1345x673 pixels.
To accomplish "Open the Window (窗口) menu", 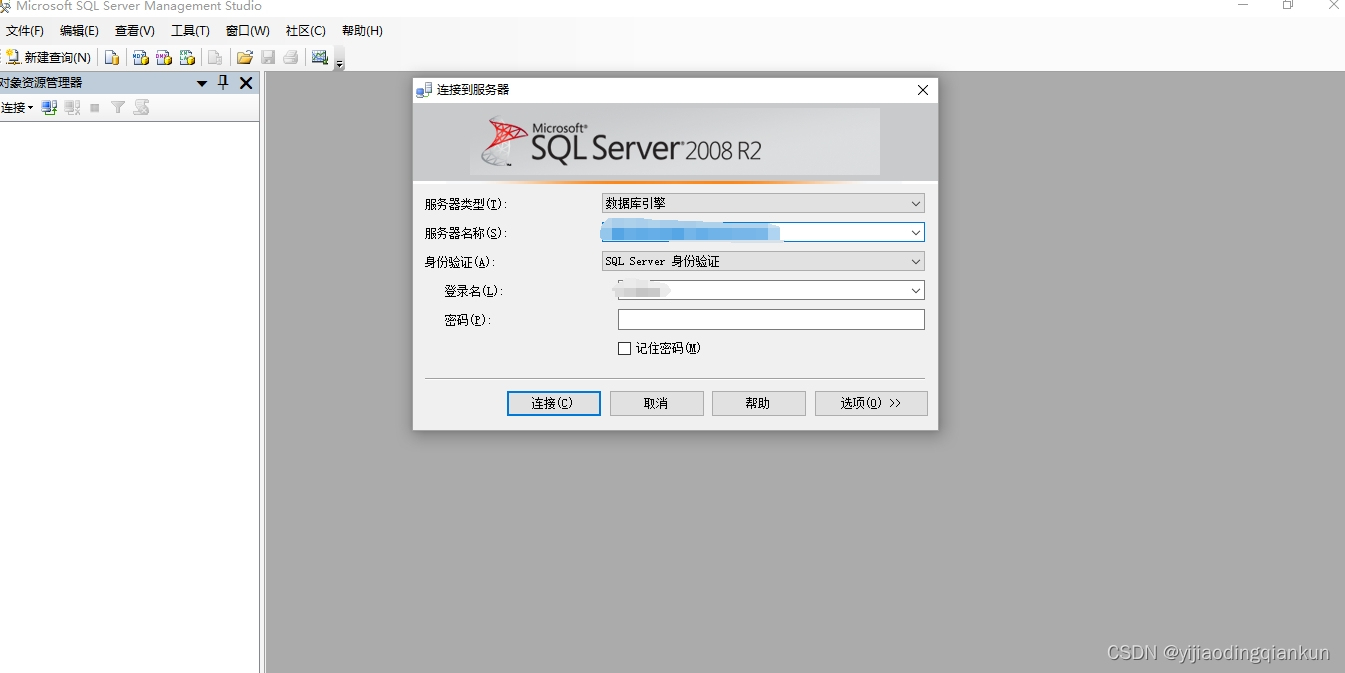I will pos(247,31).
